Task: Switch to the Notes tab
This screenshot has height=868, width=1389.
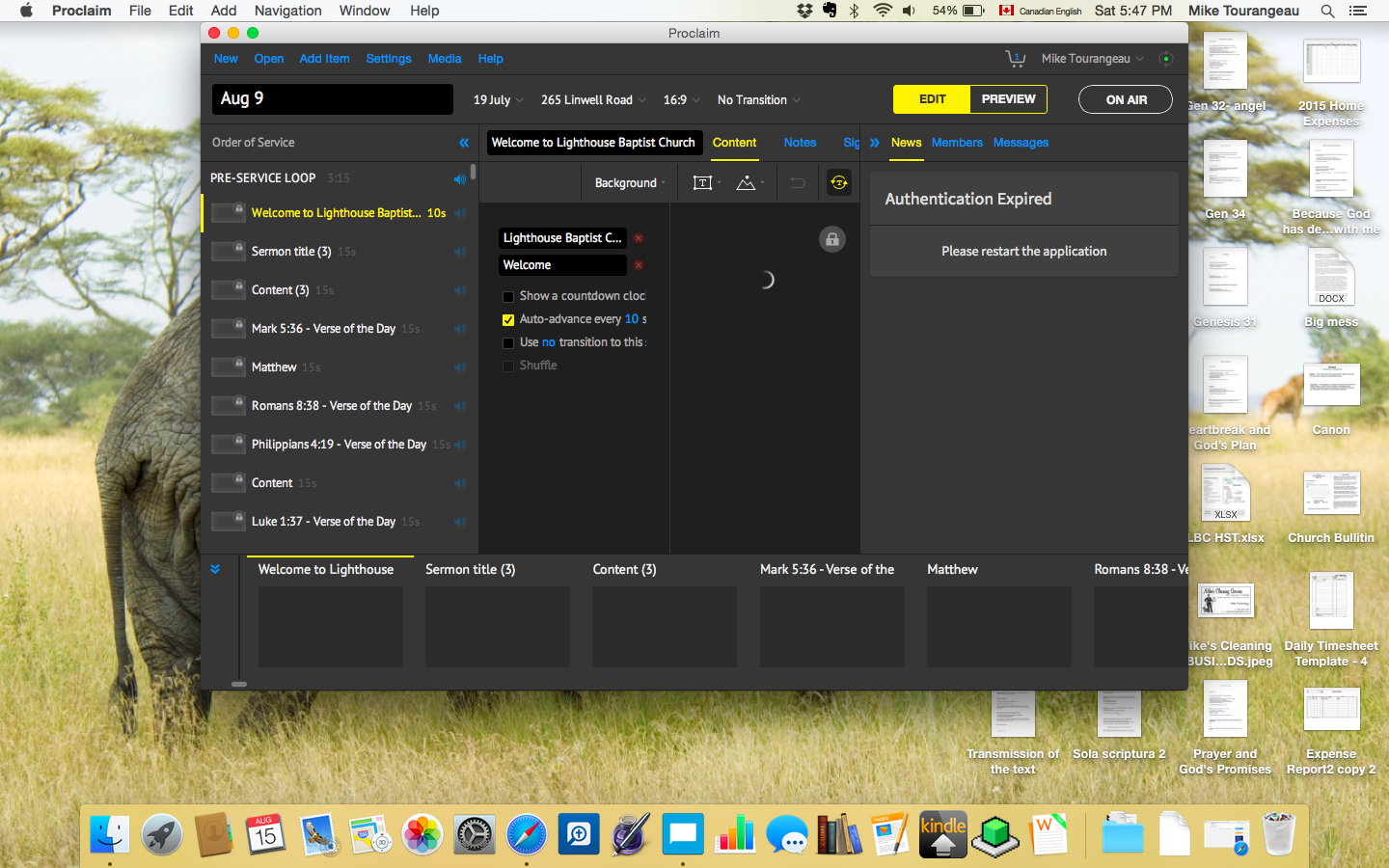Action: tap(800, 143)
